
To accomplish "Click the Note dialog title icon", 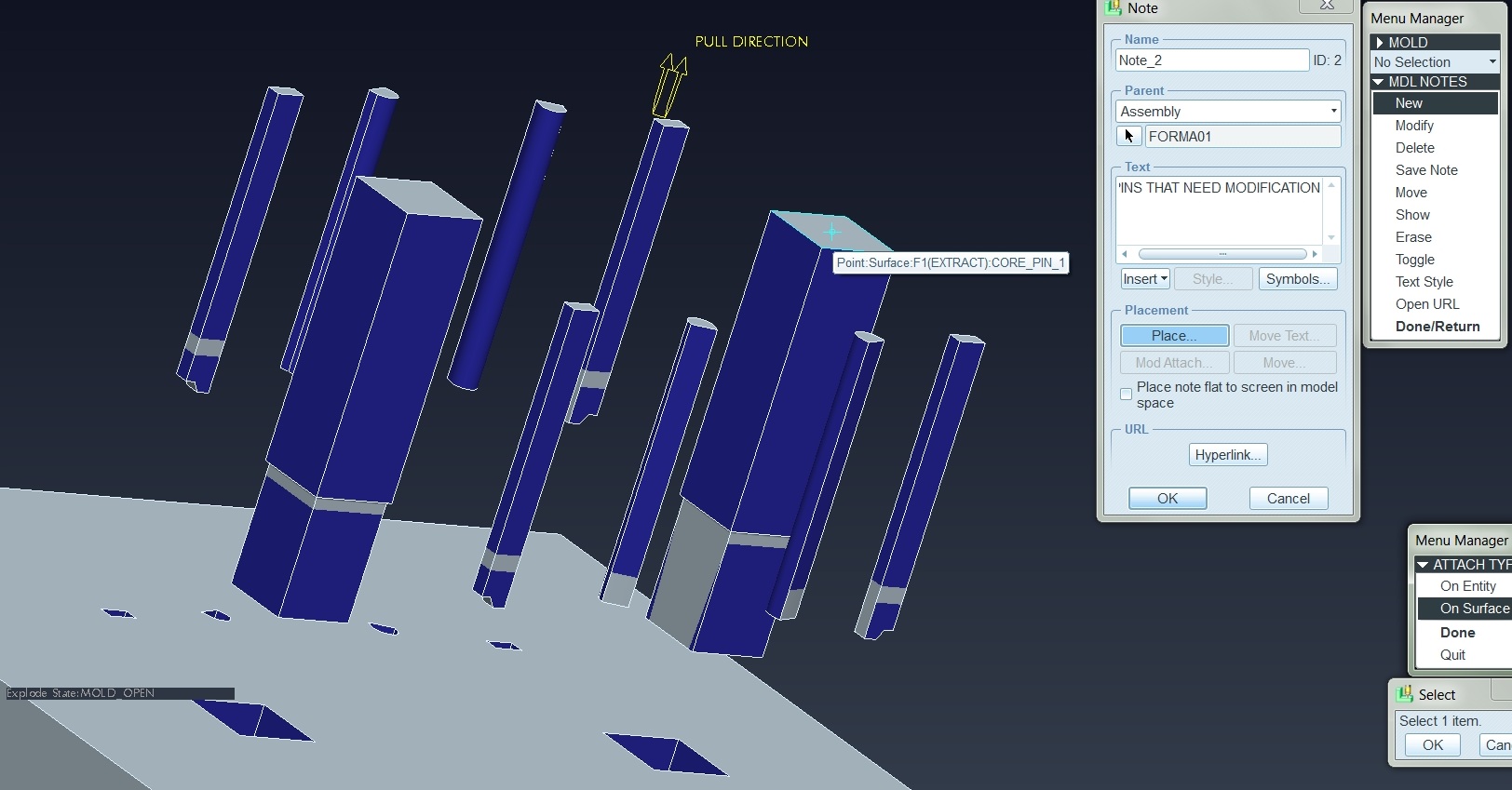I will coord(1114,7).
